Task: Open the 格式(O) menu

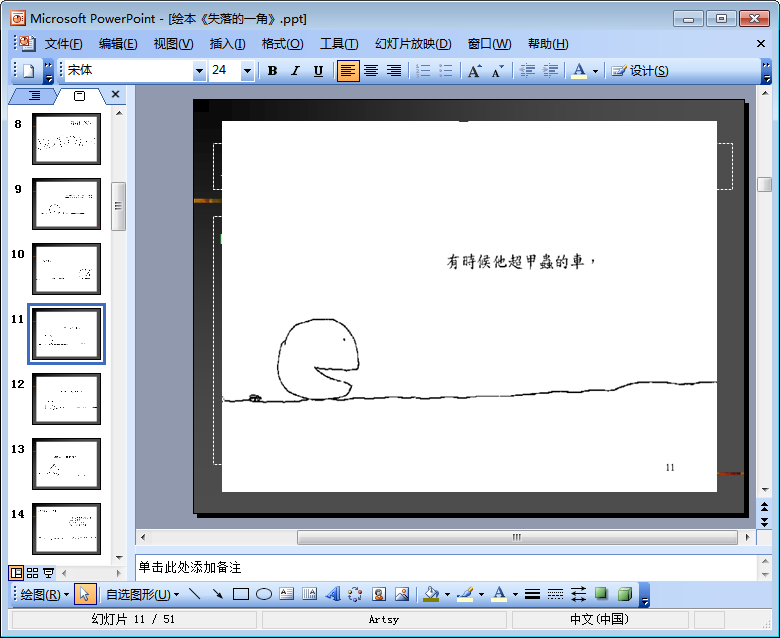Action: point(283,44)
